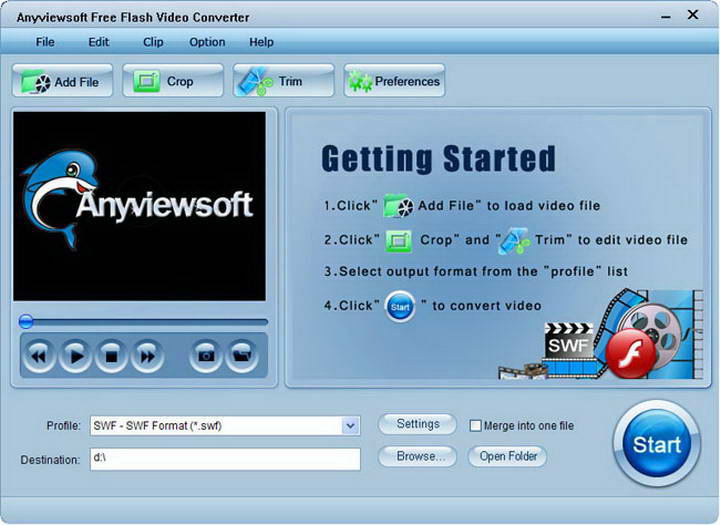Image resolution: width=720 pixels, height=525 pixels.
Task: Click the preview seek slider handle
Action: [26, 322]
